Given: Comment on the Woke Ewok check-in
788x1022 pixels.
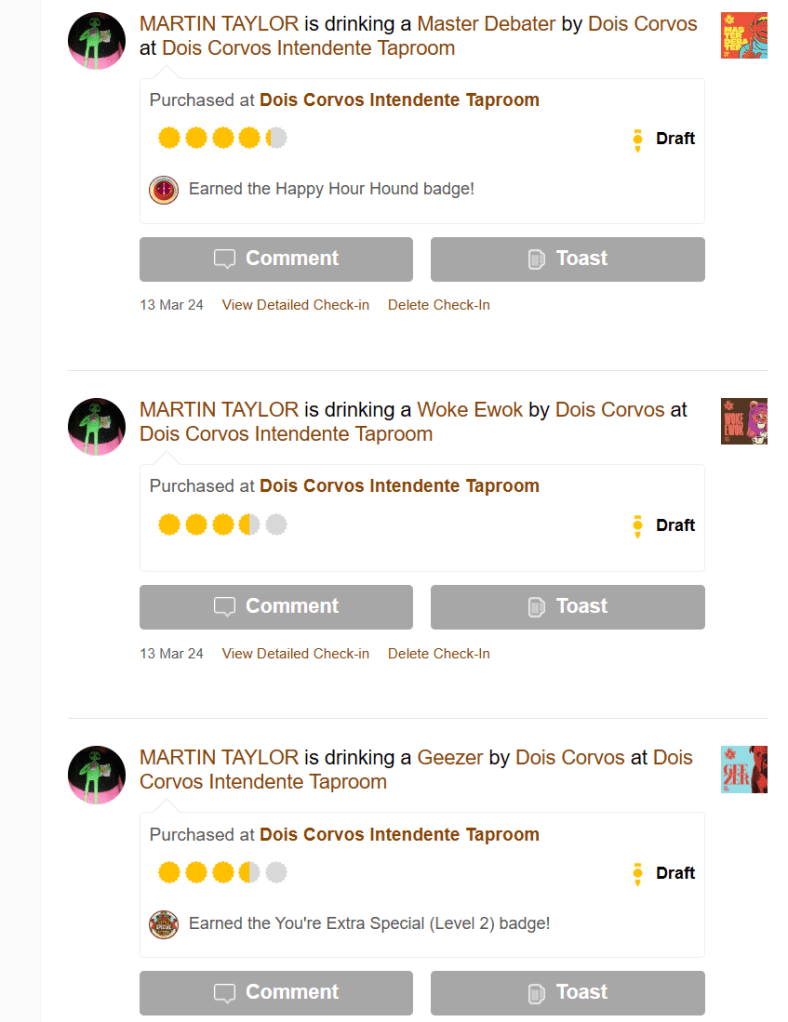Looking at the screenshot, I should pos(276,607).
